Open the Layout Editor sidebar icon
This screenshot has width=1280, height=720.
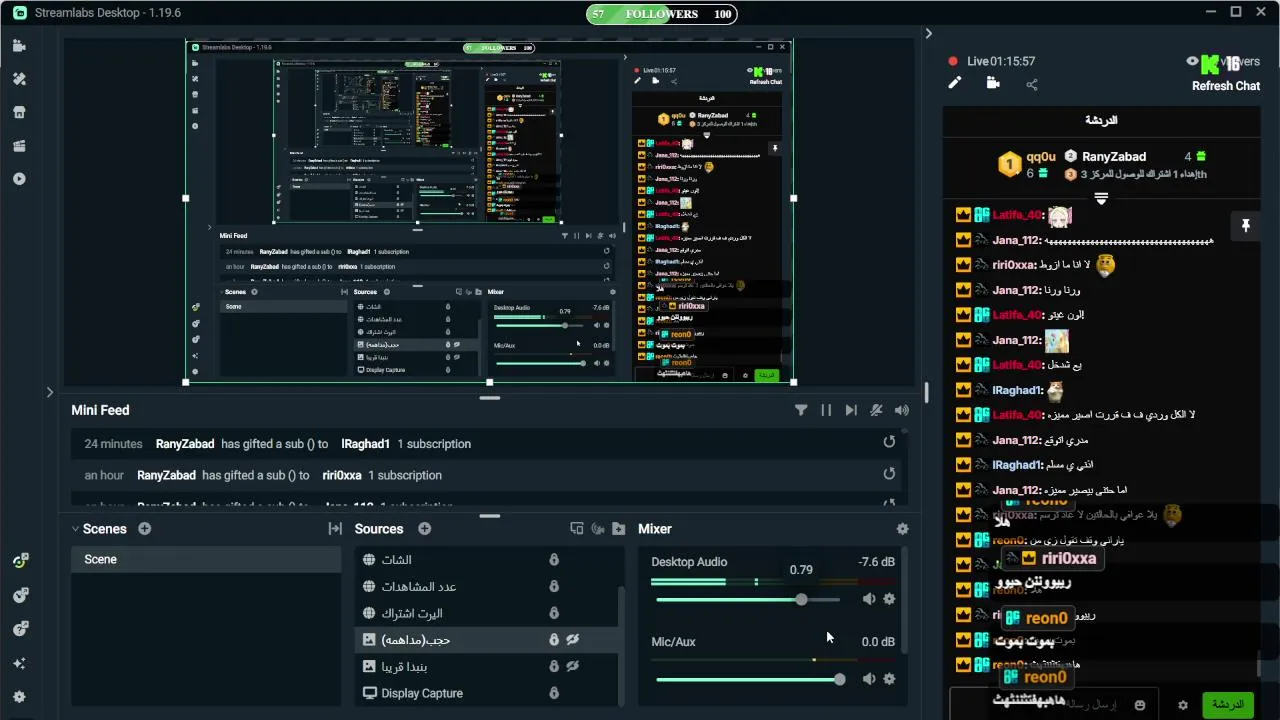(x=19, y=146)
